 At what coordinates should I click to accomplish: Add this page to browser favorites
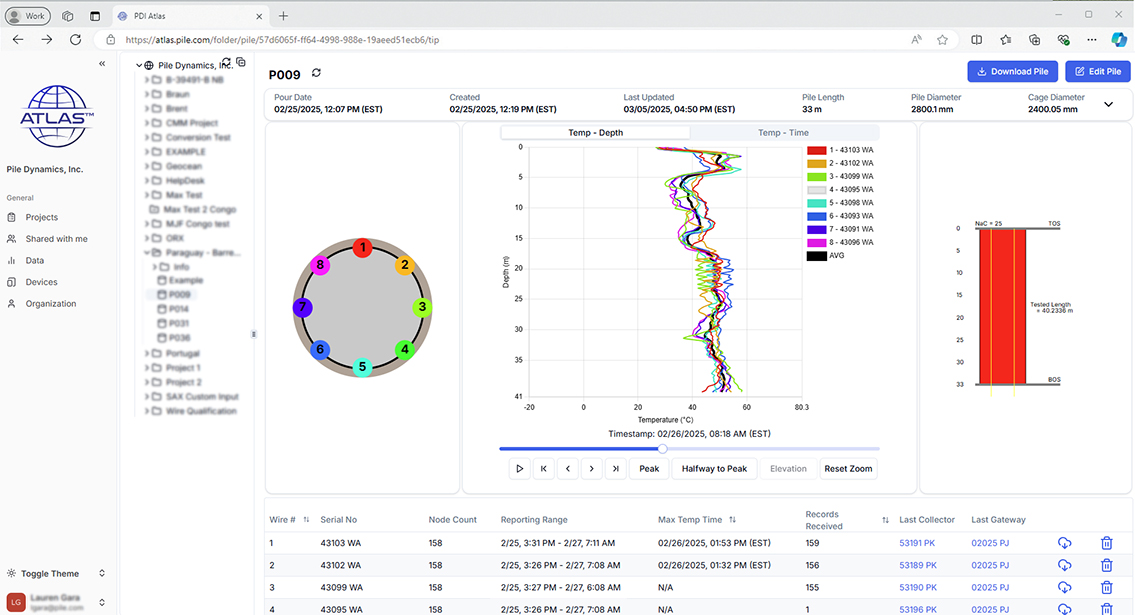pos(942,40)
